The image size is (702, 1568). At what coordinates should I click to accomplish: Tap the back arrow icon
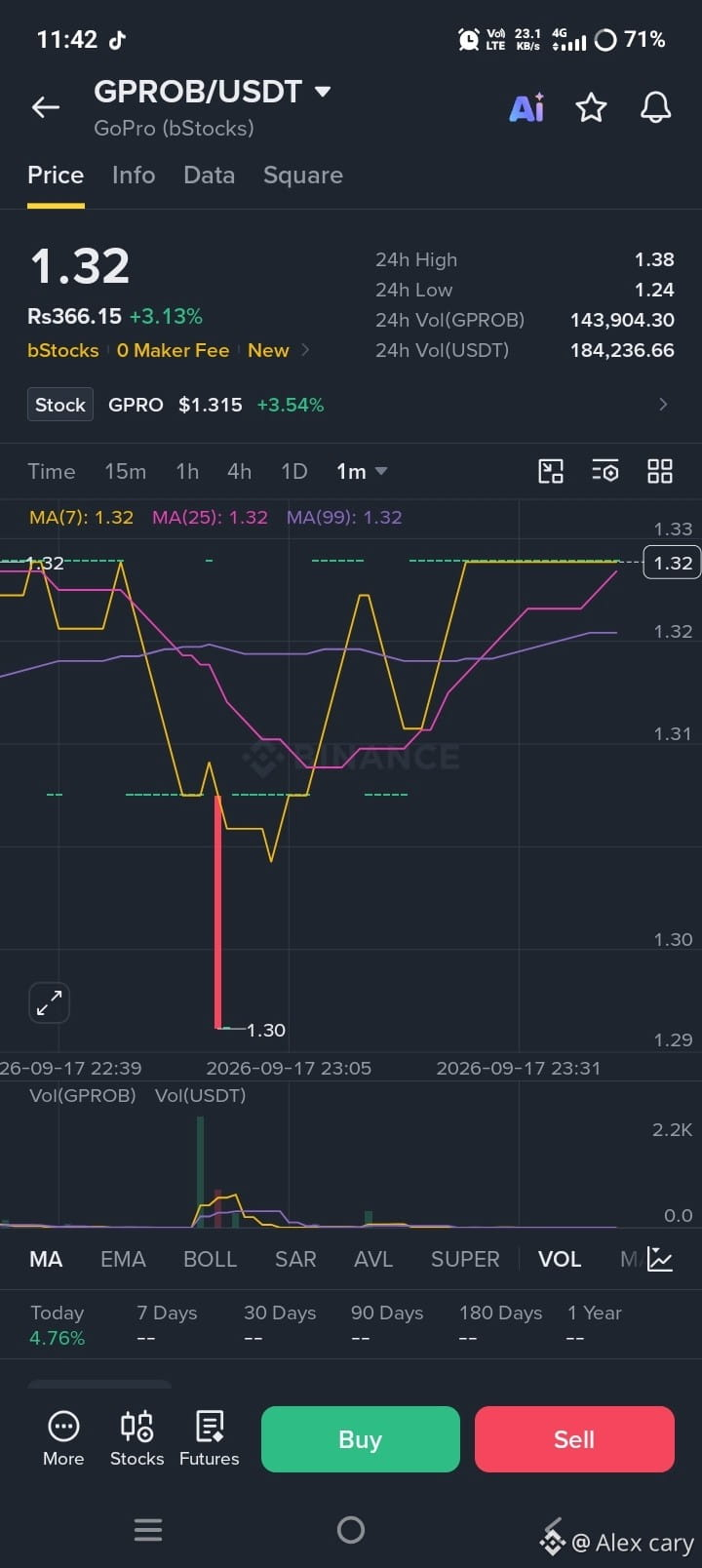(46, 107)
